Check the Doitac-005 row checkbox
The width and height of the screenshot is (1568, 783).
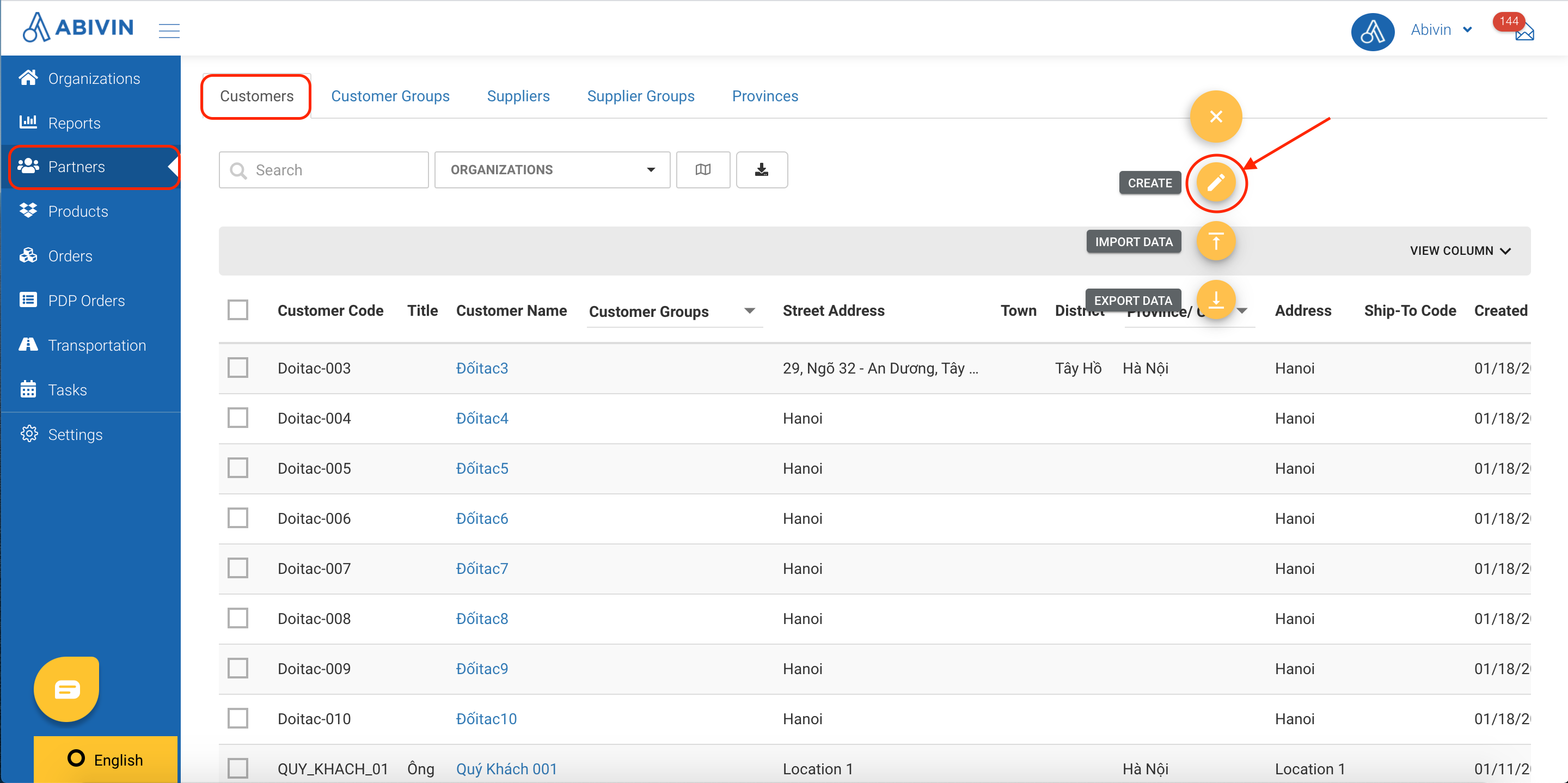(x=238, y=468)
